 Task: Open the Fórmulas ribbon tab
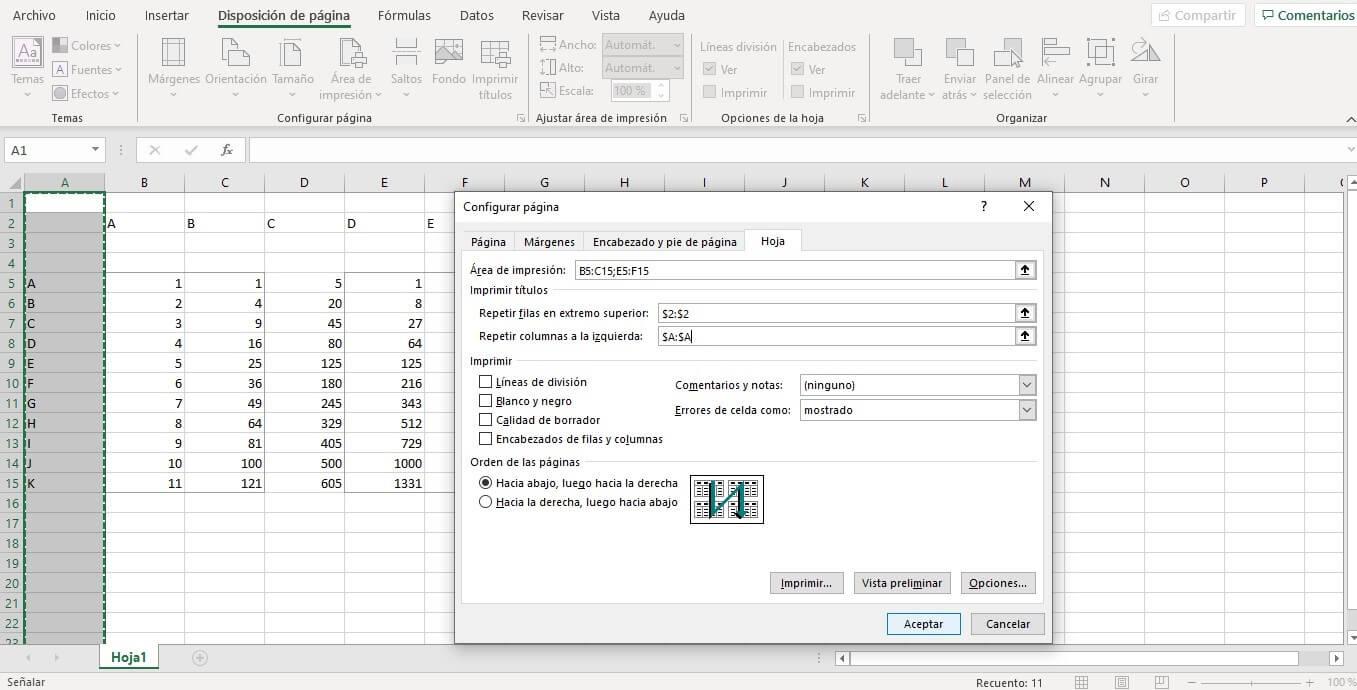(404, 16)
